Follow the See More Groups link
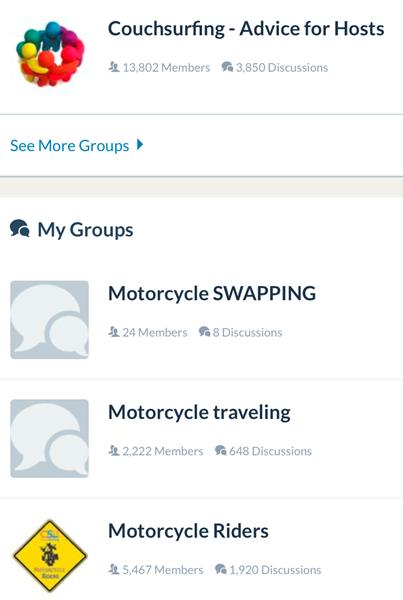Image resolution: width=403 pixels, height=600 pixels. (x=70, y=145)
